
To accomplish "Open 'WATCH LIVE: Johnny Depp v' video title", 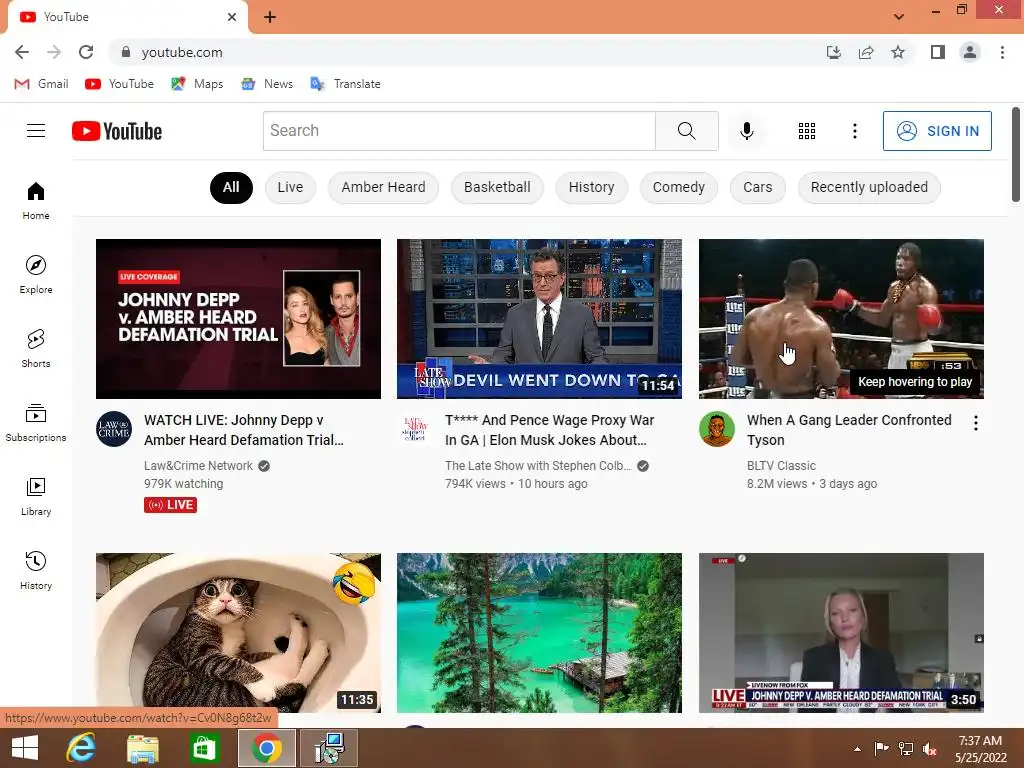I will (x=244, y=430).
